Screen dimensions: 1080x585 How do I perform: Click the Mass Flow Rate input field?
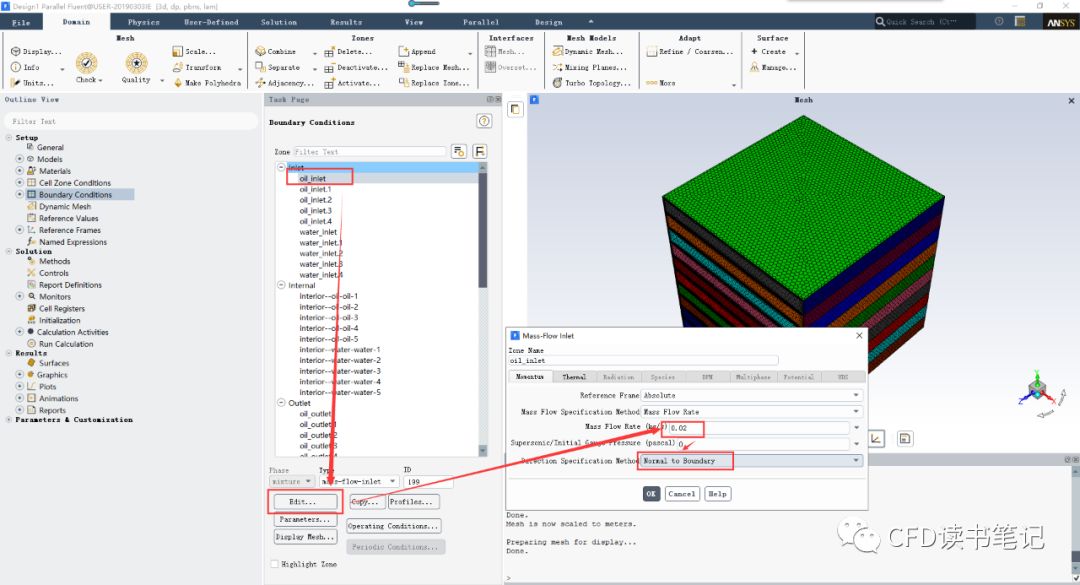point(758,428)
